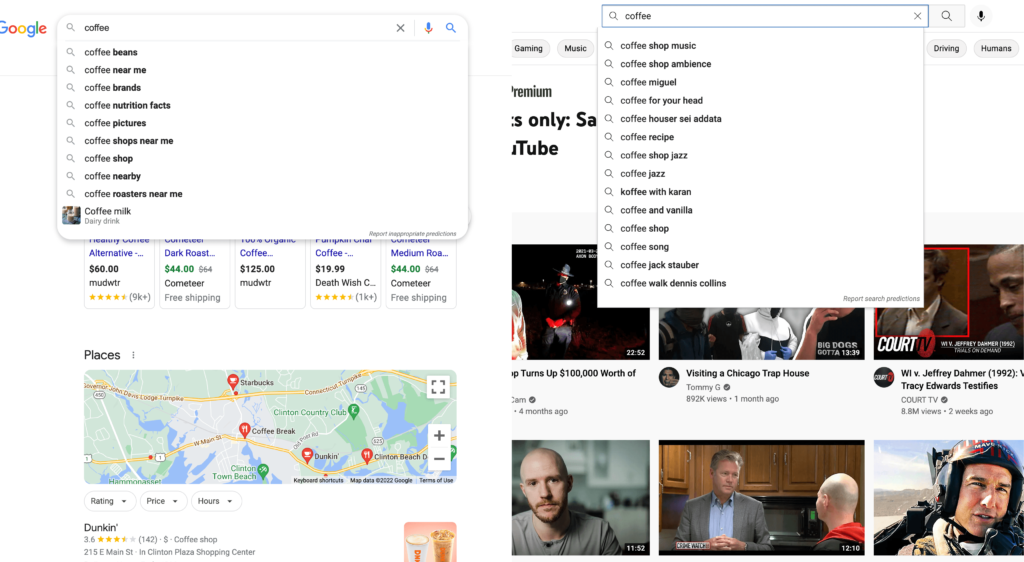
Task: Expand the Places map to fullscreen
Action: [438, 387]
